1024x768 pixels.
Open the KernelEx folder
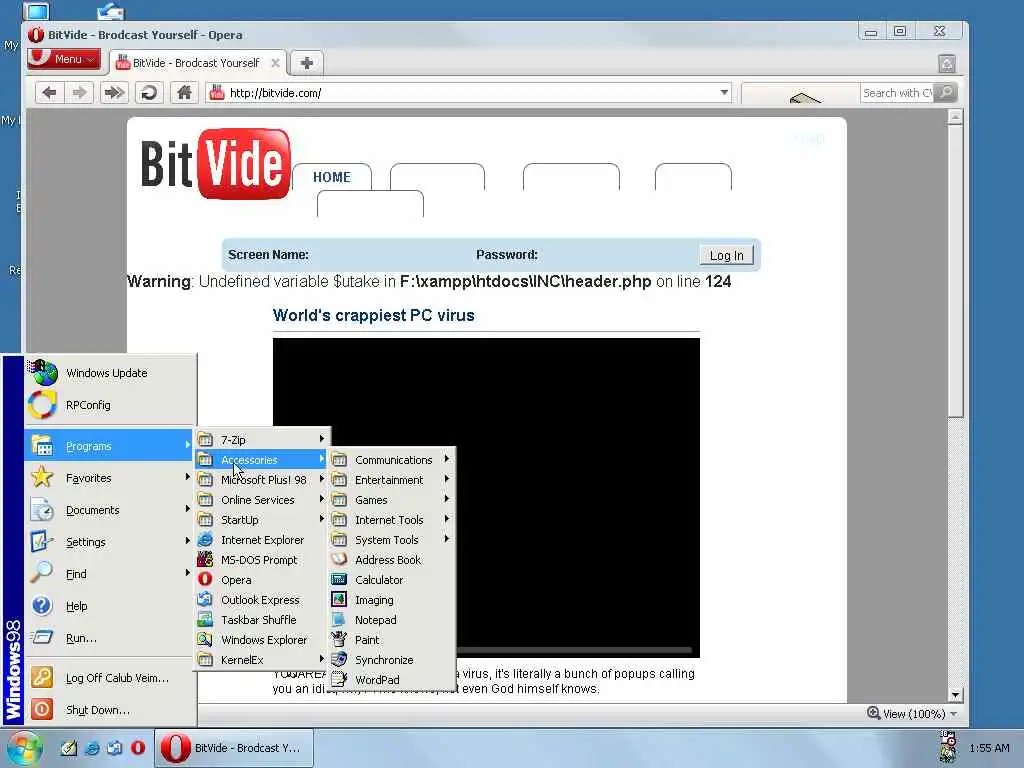pos(261,660)
